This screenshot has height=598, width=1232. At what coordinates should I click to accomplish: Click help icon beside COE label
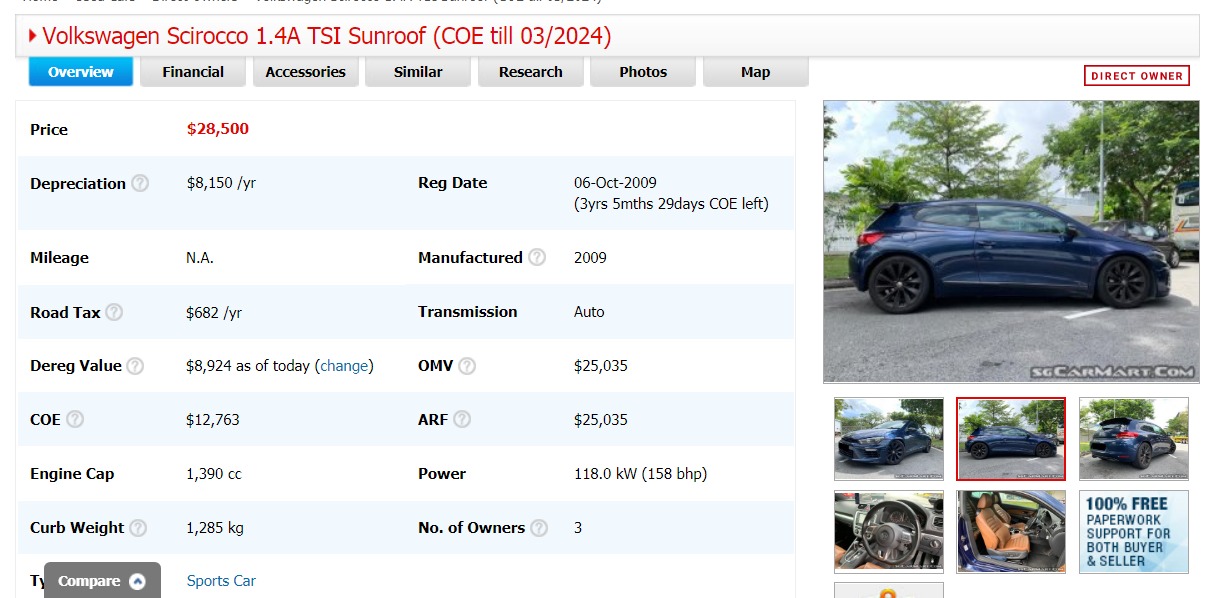pos(75,420)
